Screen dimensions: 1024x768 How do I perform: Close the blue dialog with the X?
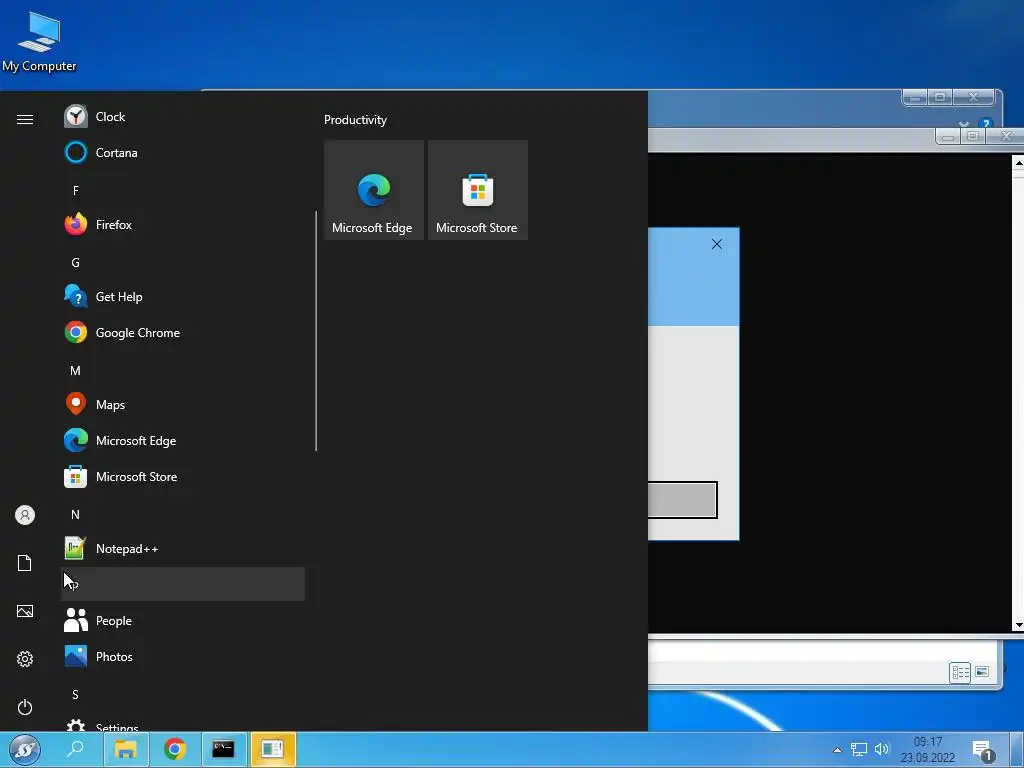(x=716, y=244)
